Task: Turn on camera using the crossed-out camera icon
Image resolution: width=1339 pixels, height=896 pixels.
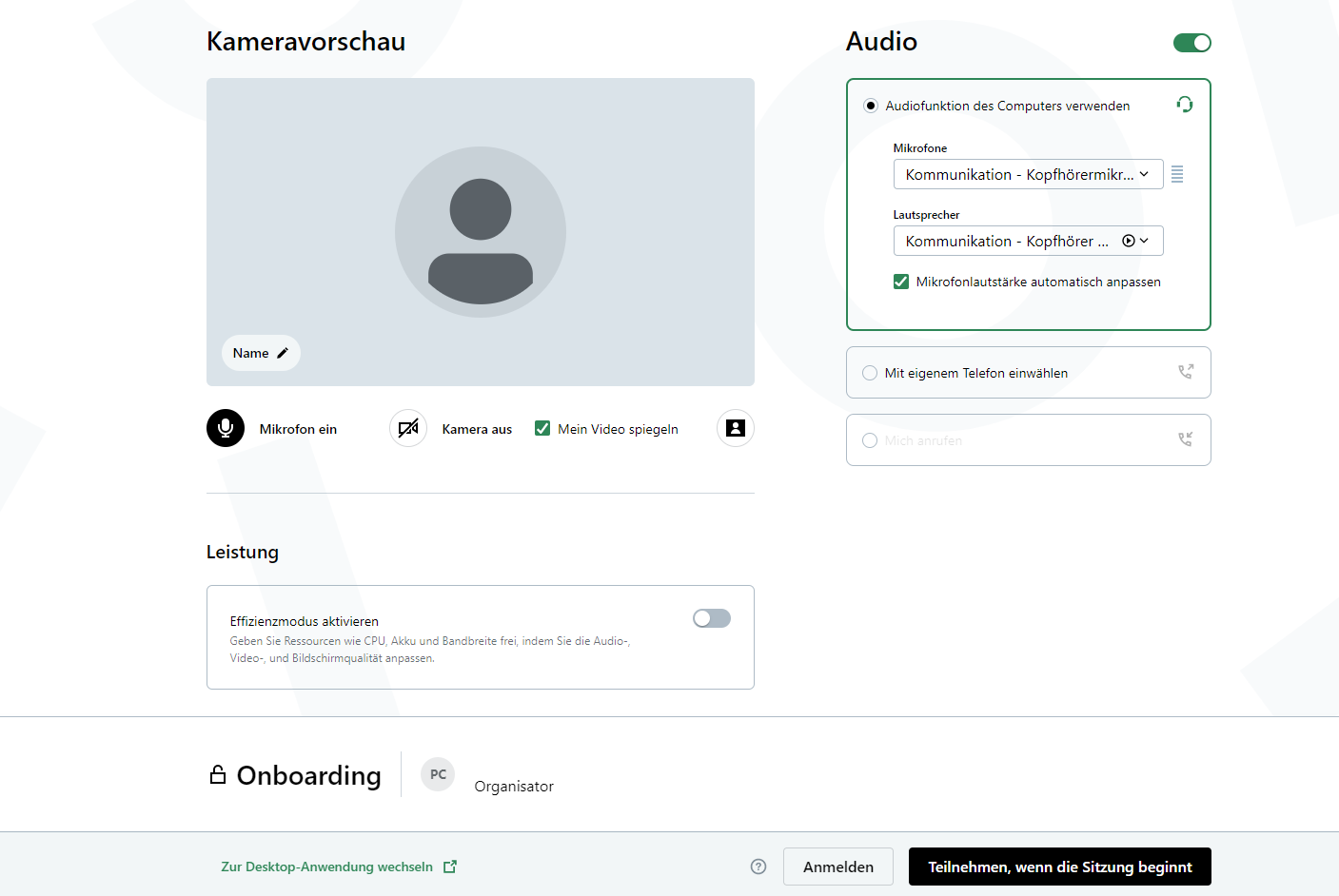Action: point(408,429)
